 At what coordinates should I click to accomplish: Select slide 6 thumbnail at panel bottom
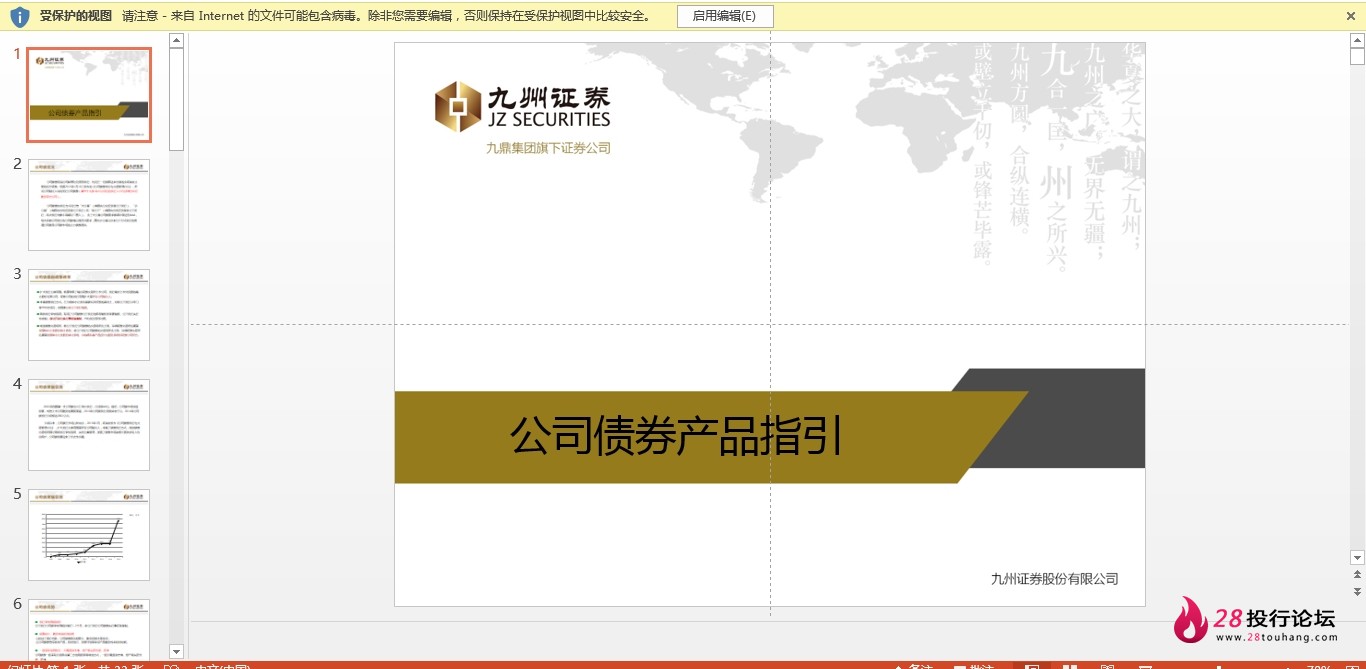[89, 628]
